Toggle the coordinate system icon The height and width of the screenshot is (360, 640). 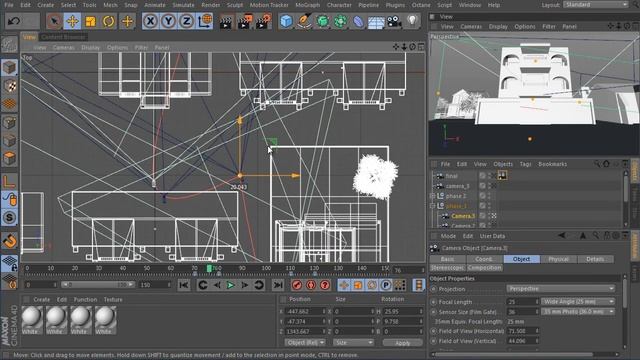coord(204,21)
